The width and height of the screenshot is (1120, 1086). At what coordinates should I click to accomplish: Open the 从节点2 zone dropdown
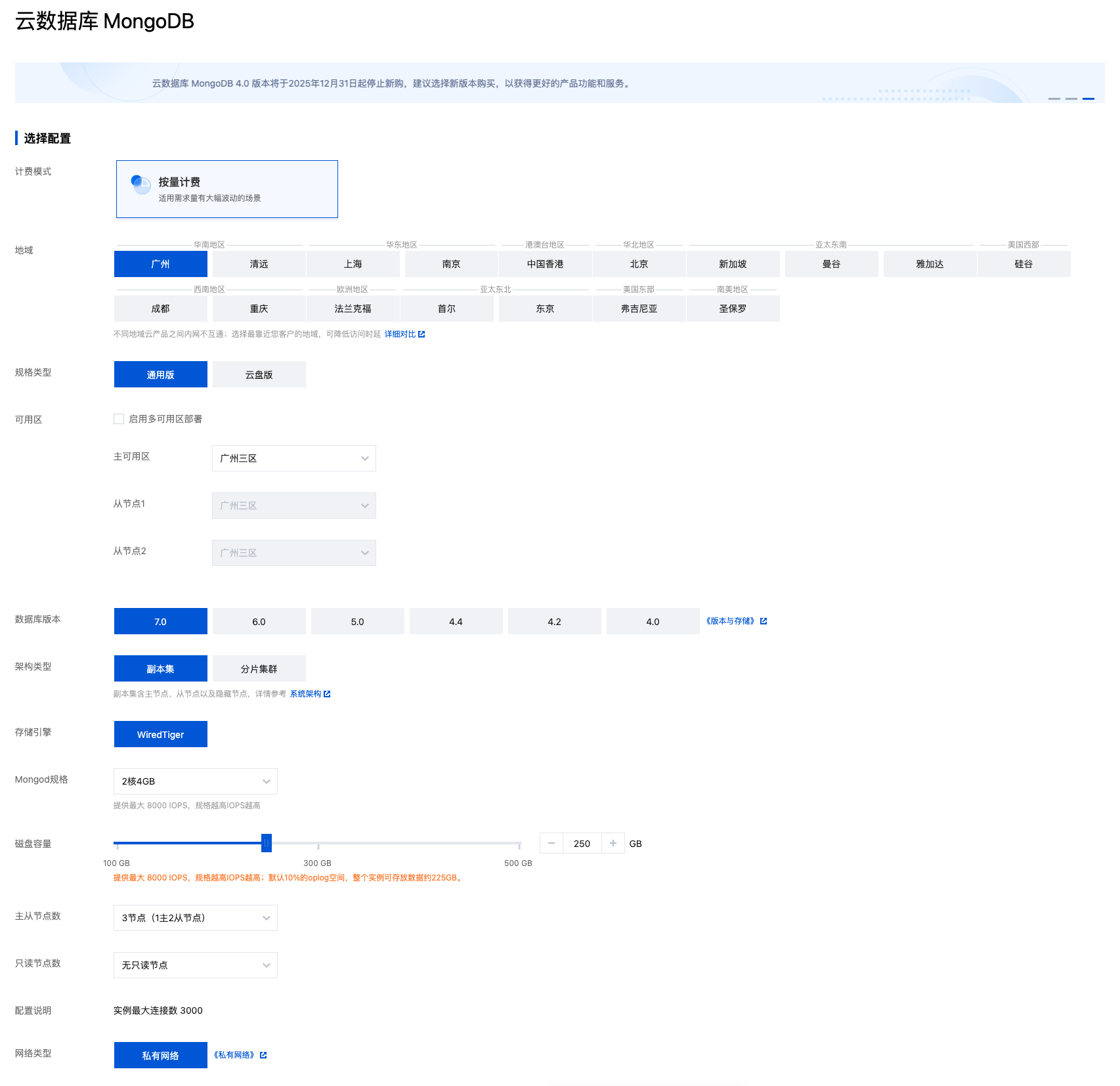click(x=294, y=553)
